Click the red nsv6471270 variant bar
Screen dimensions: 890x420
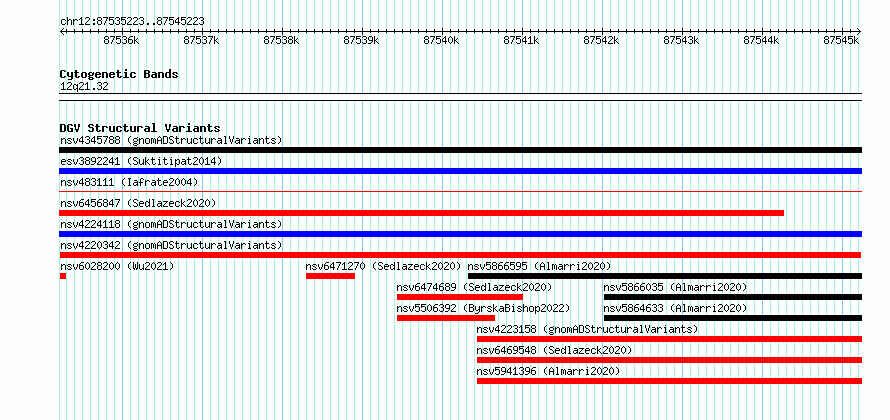pos(330,276)
